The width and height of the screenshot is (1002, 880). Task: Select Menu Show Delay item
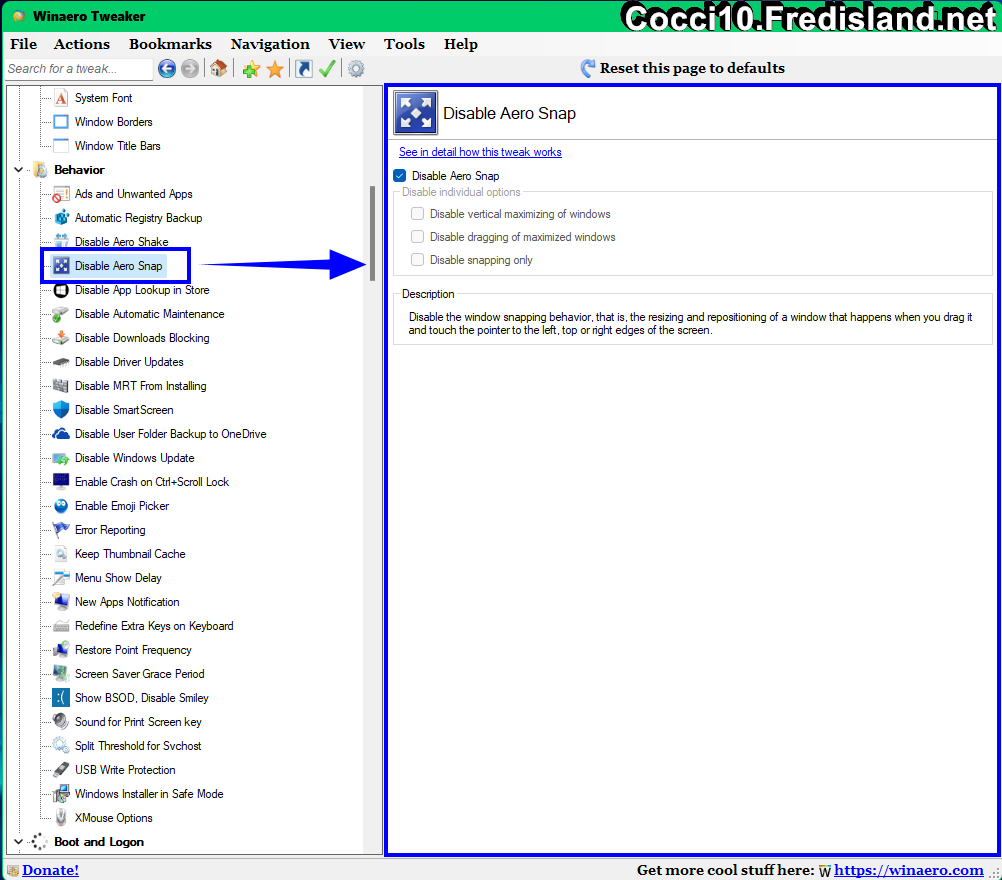coord(118,578)
